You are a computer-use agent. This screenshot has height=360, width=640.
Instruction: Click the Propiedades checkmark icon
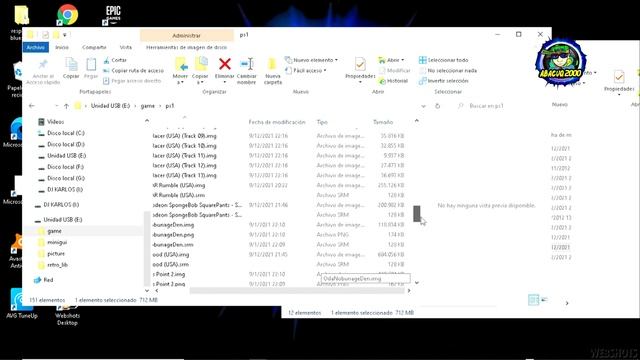pyautogui.click(x=360, y=64)
